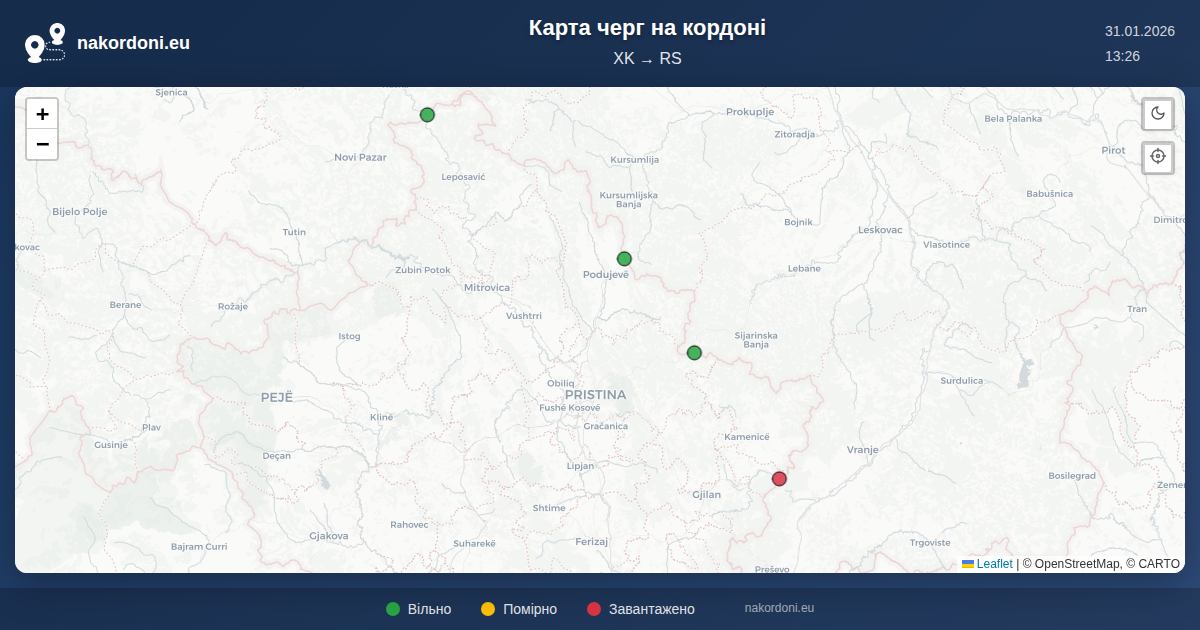Click the footer nakordoni.eu text

coord(779,608)
